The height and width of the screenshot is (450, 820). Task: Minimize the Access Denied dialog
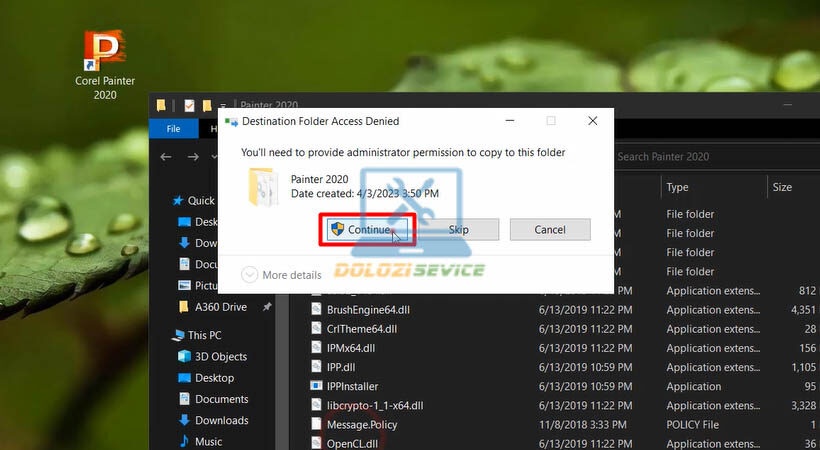coord(510,121)
